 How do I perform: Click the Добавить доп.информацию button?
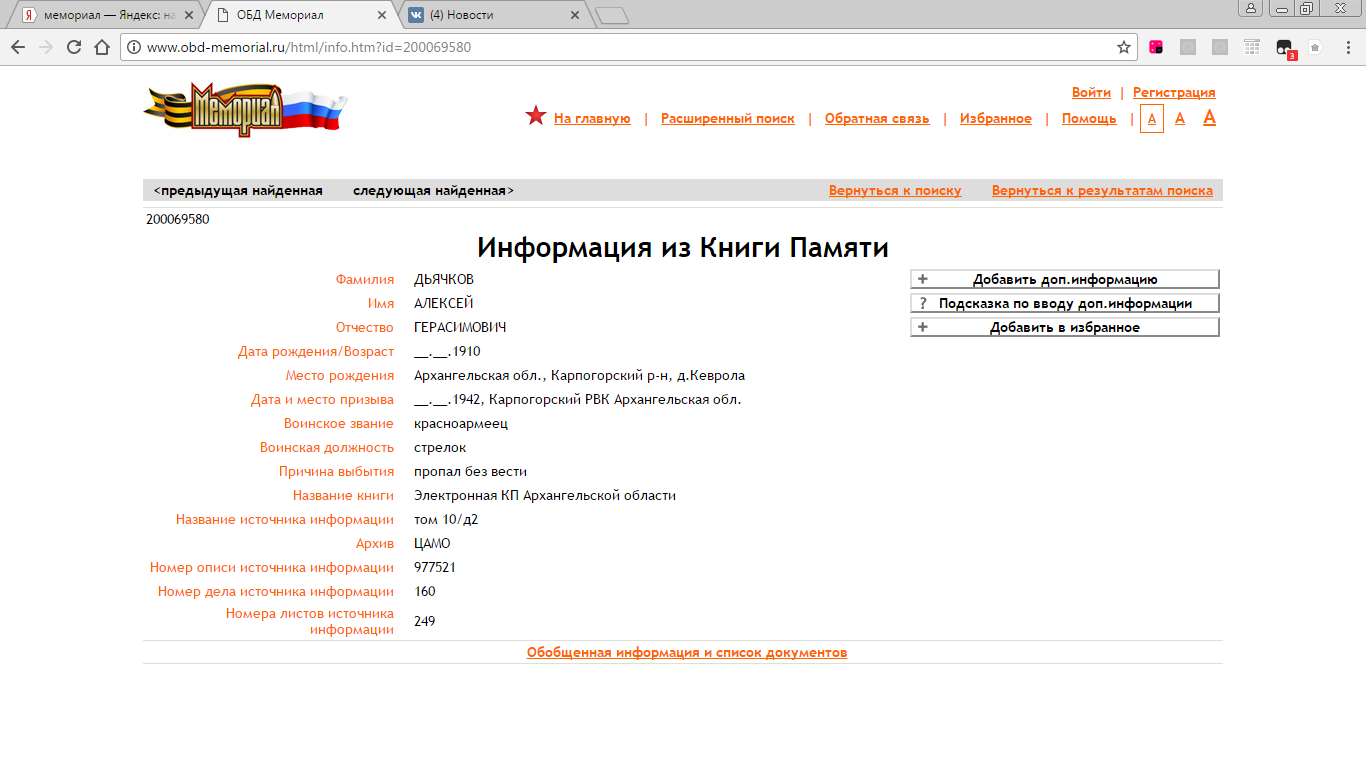(x=1065, y=279)
